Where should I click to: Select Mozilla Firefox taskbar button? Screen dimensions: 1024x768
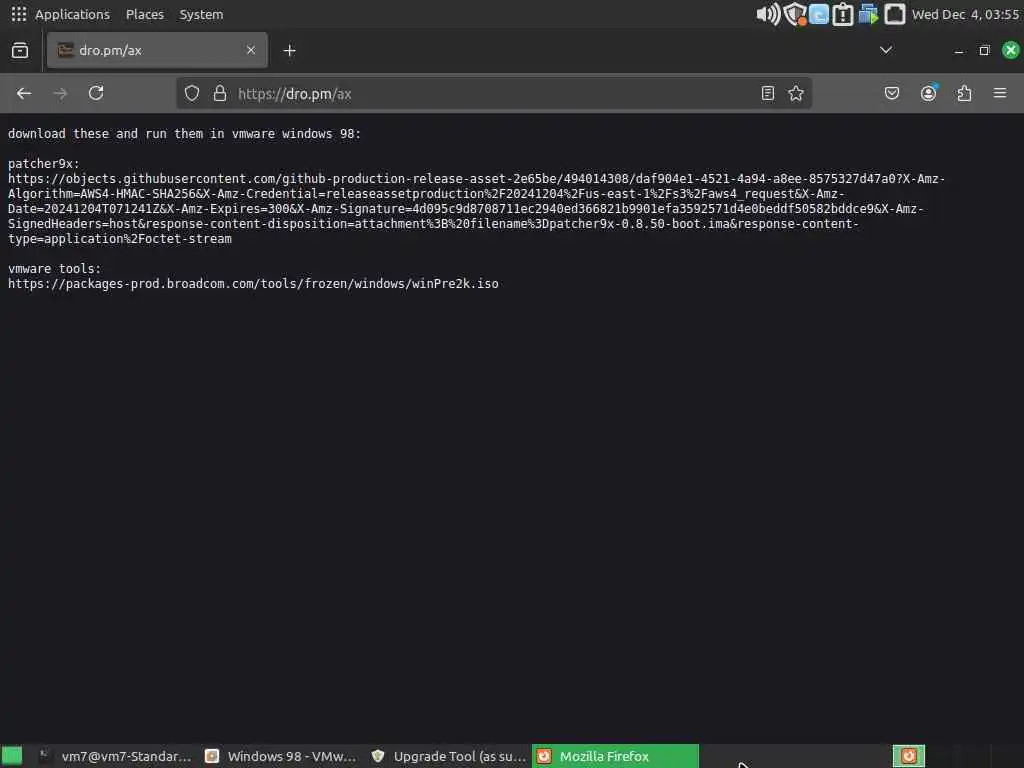pos(615,756)
